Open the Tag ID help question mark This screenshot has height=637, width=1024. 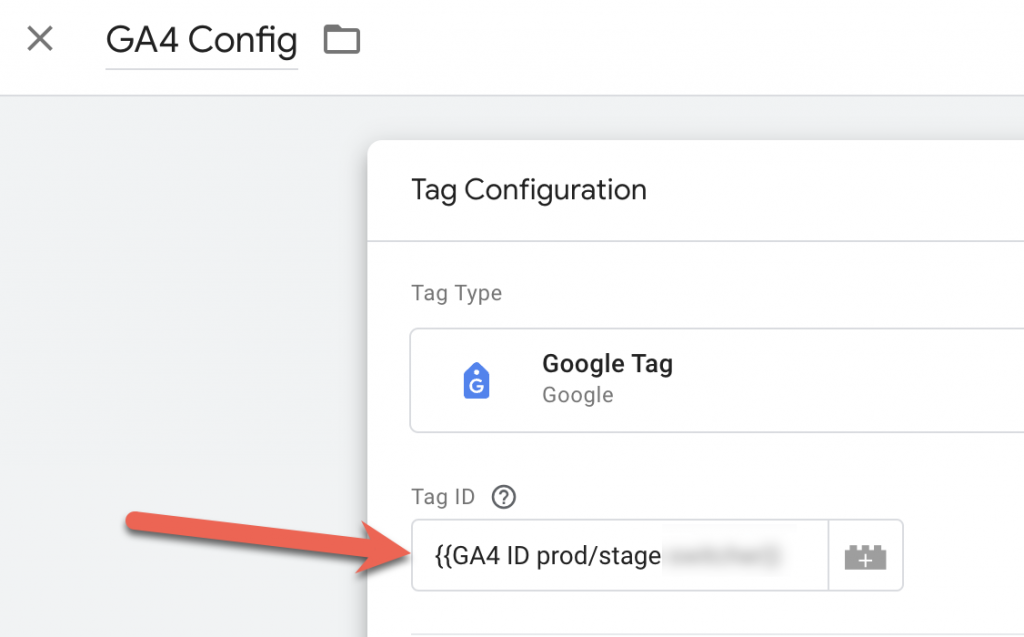(504, 497)
